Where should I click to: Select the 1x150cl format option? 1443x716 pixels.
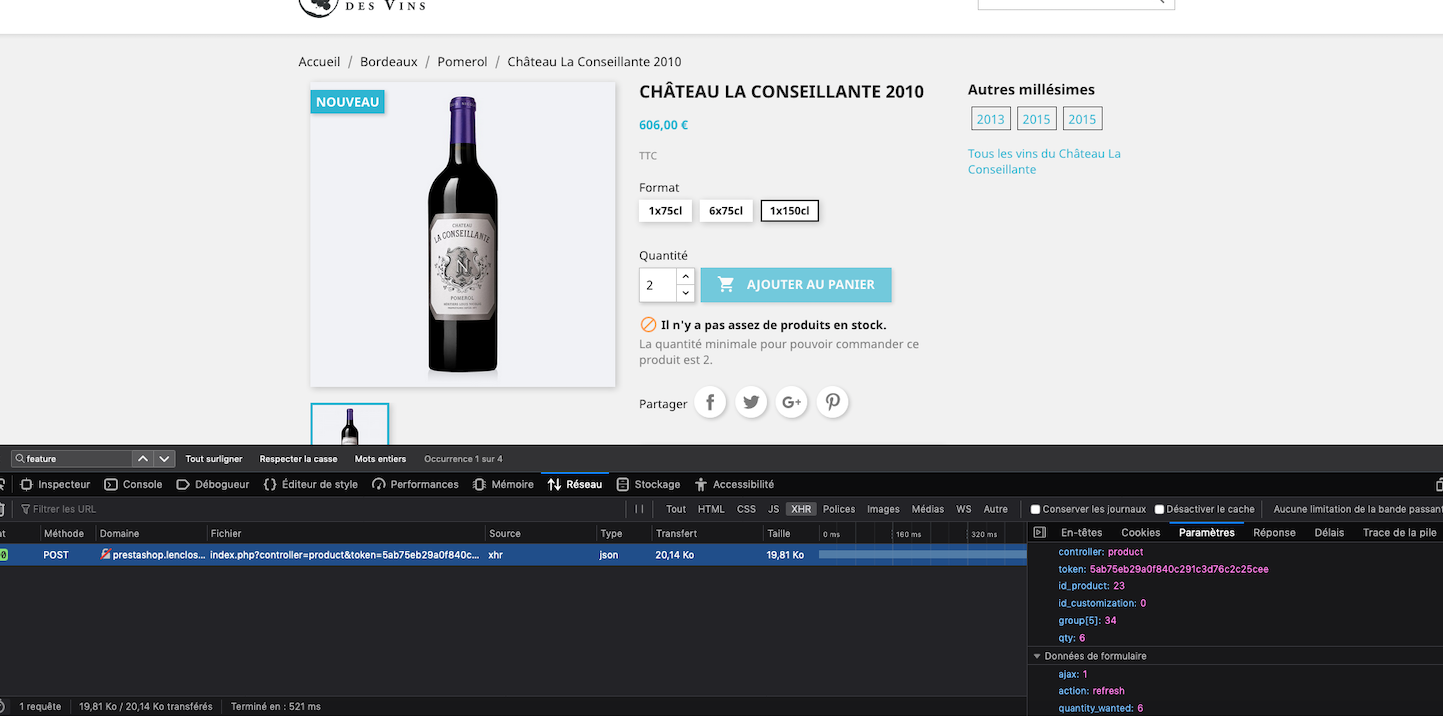[x=790, y=211]
